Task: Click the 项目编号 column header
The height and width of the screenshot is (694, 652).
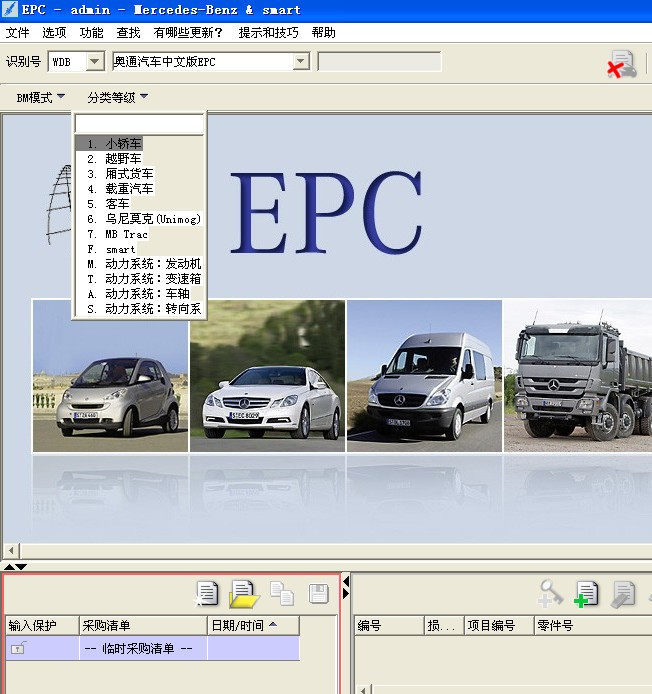Action: point(499,625)
